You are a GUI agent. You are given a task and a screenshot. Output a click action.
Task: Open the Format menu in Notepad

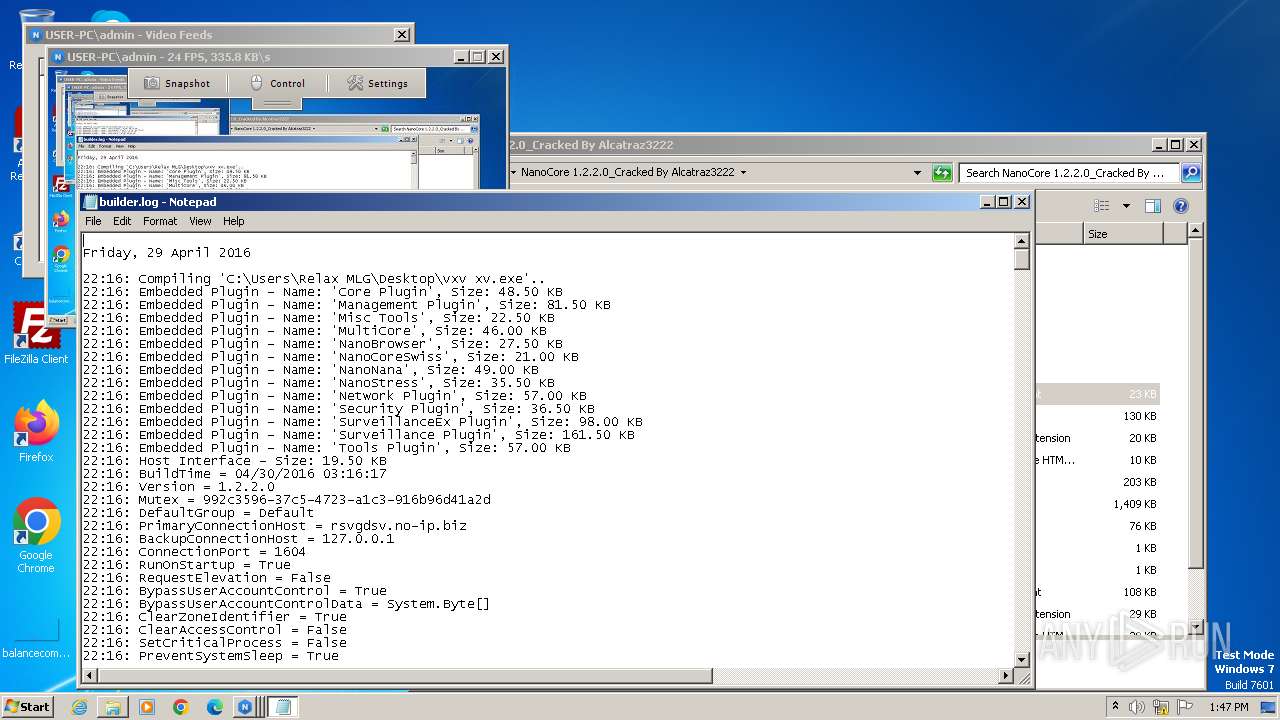(160, 221)
